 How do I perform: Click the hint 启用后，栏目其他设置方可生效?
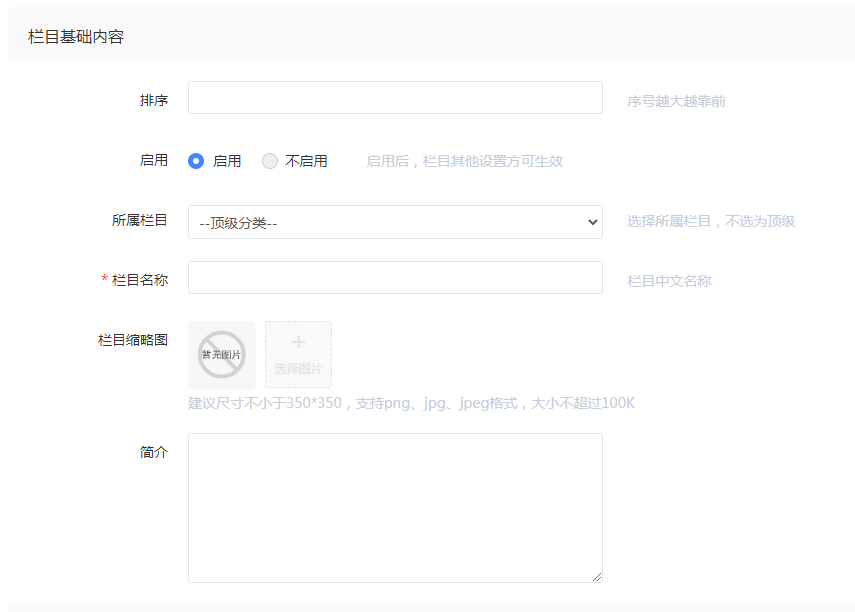464,161
